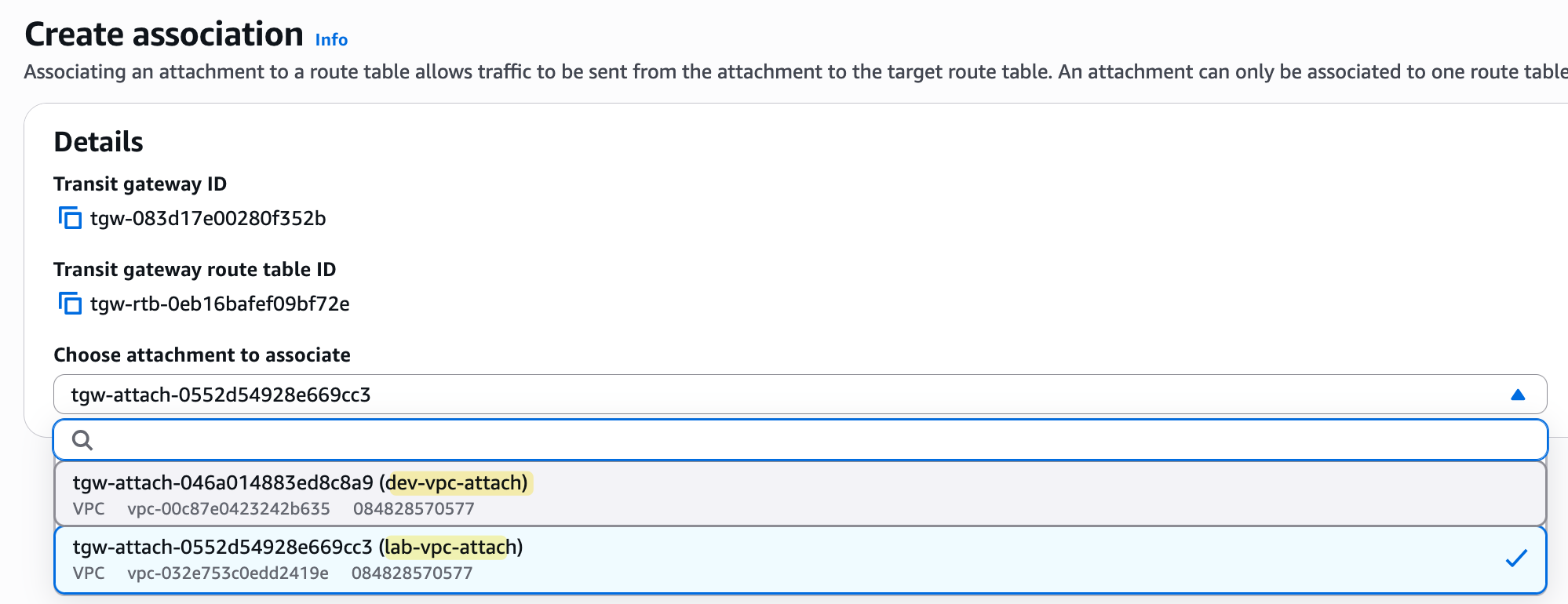Click the Transit gateway ID label
Screen dimensions: 1568x604
(140, 184)
